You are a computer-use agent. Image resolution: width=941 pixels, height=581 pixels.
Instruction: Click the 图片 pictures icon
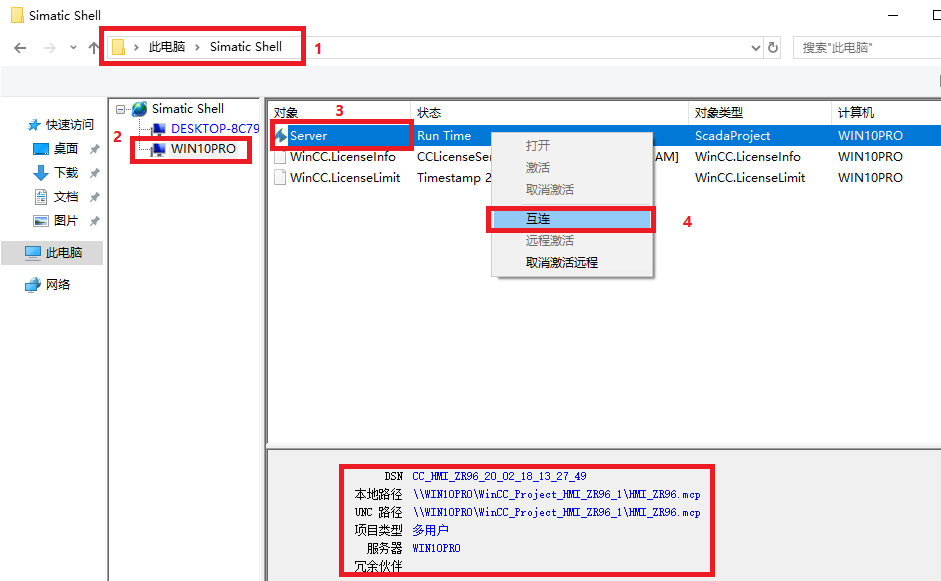[x=40, y=221]
